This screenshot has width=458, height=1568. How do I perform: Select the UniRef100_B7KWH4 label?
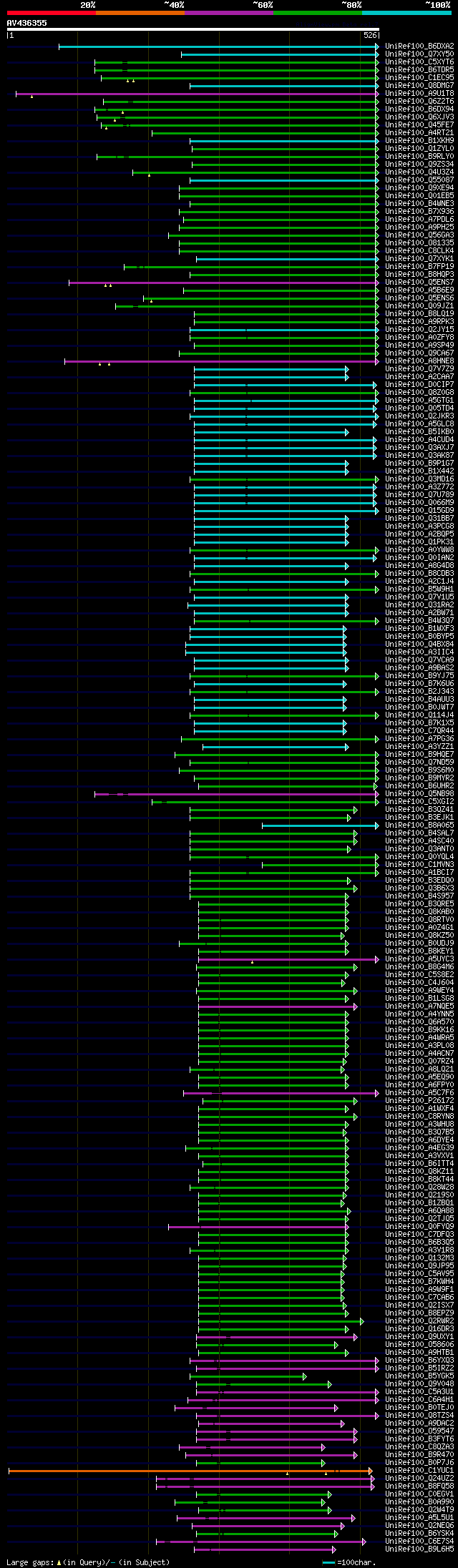419,1282
